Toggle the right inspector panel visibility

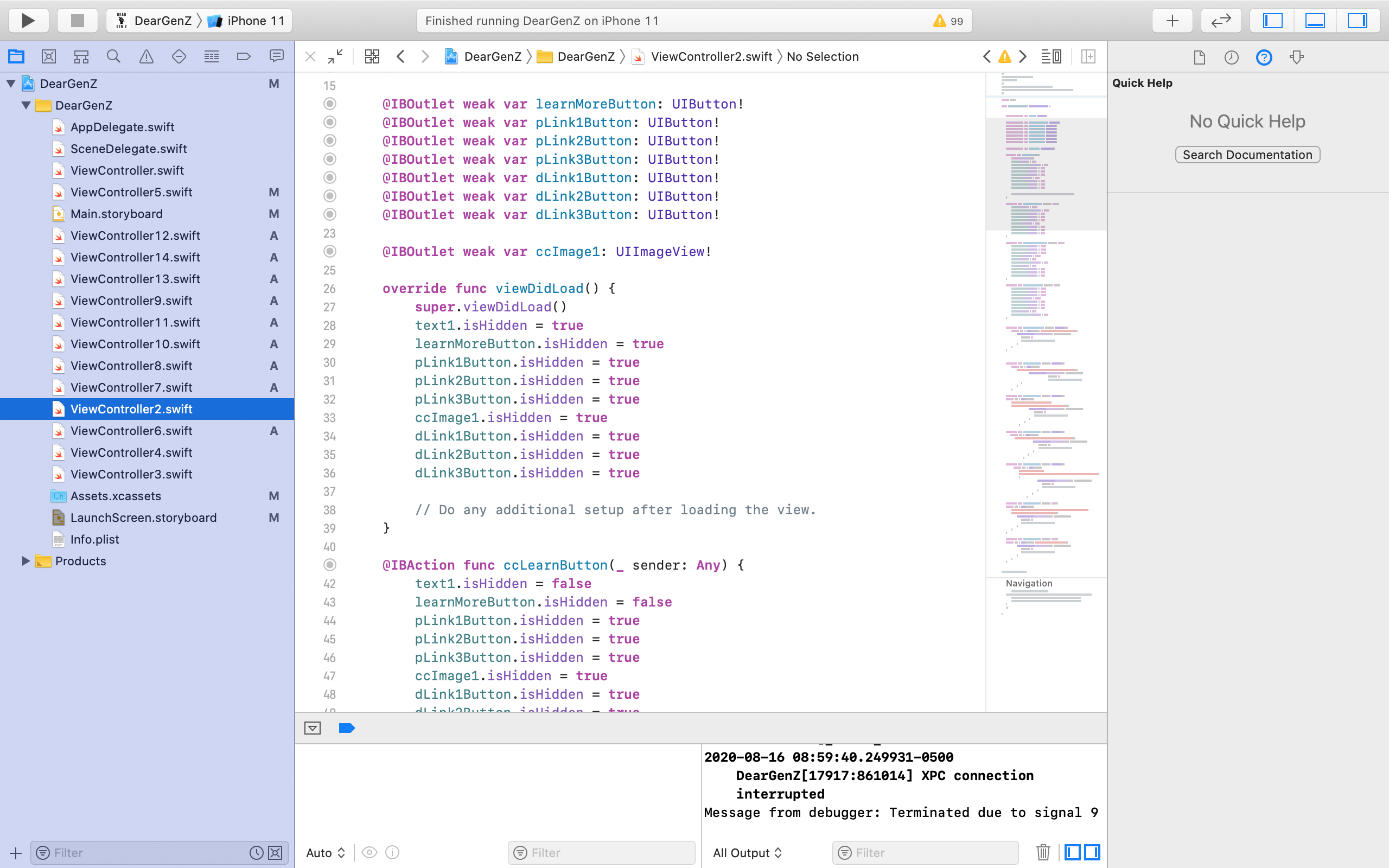(x=1357, y=21)
